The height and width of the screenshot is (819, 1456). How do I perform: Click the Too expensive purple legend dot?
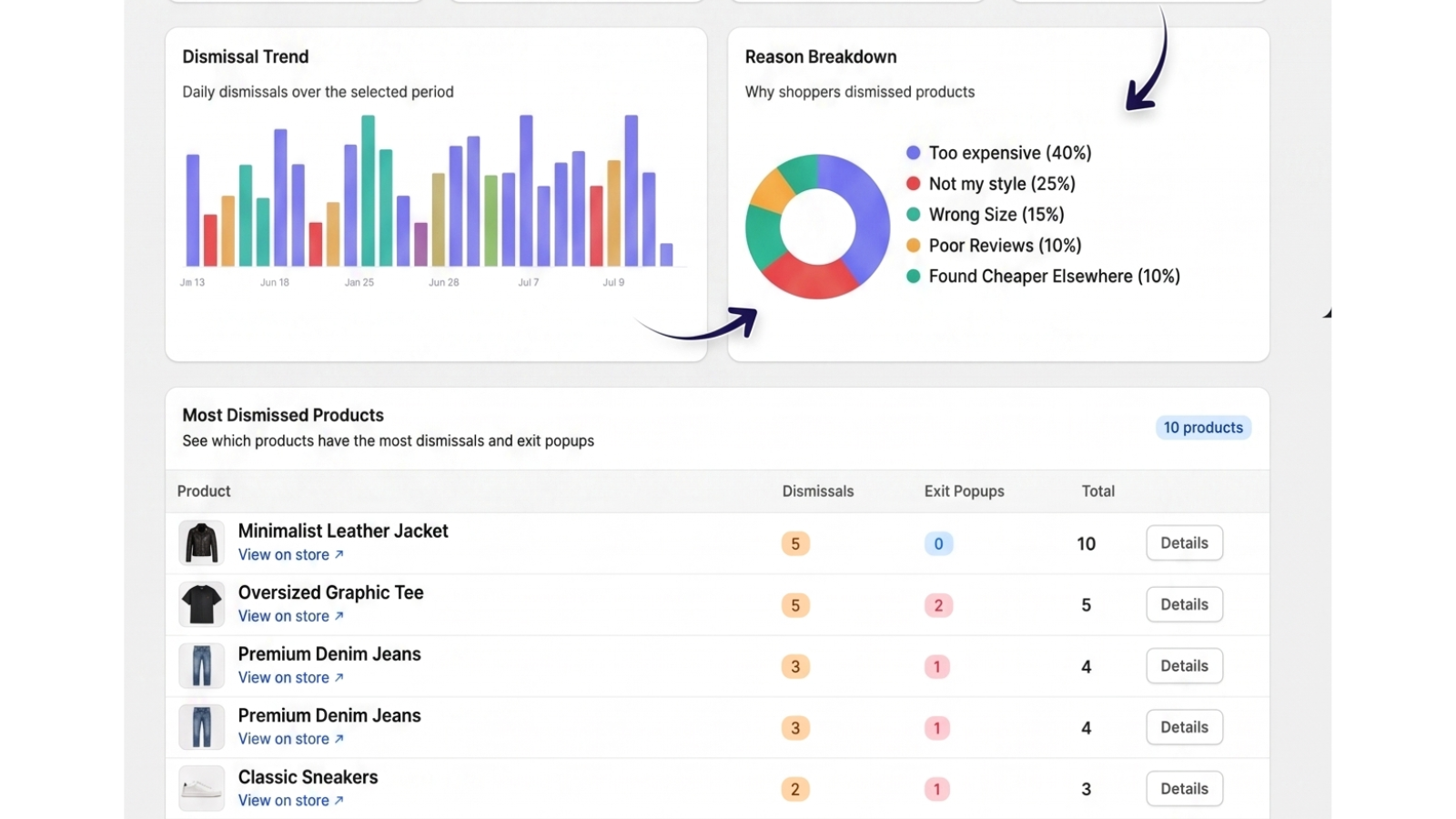(913, 153)
